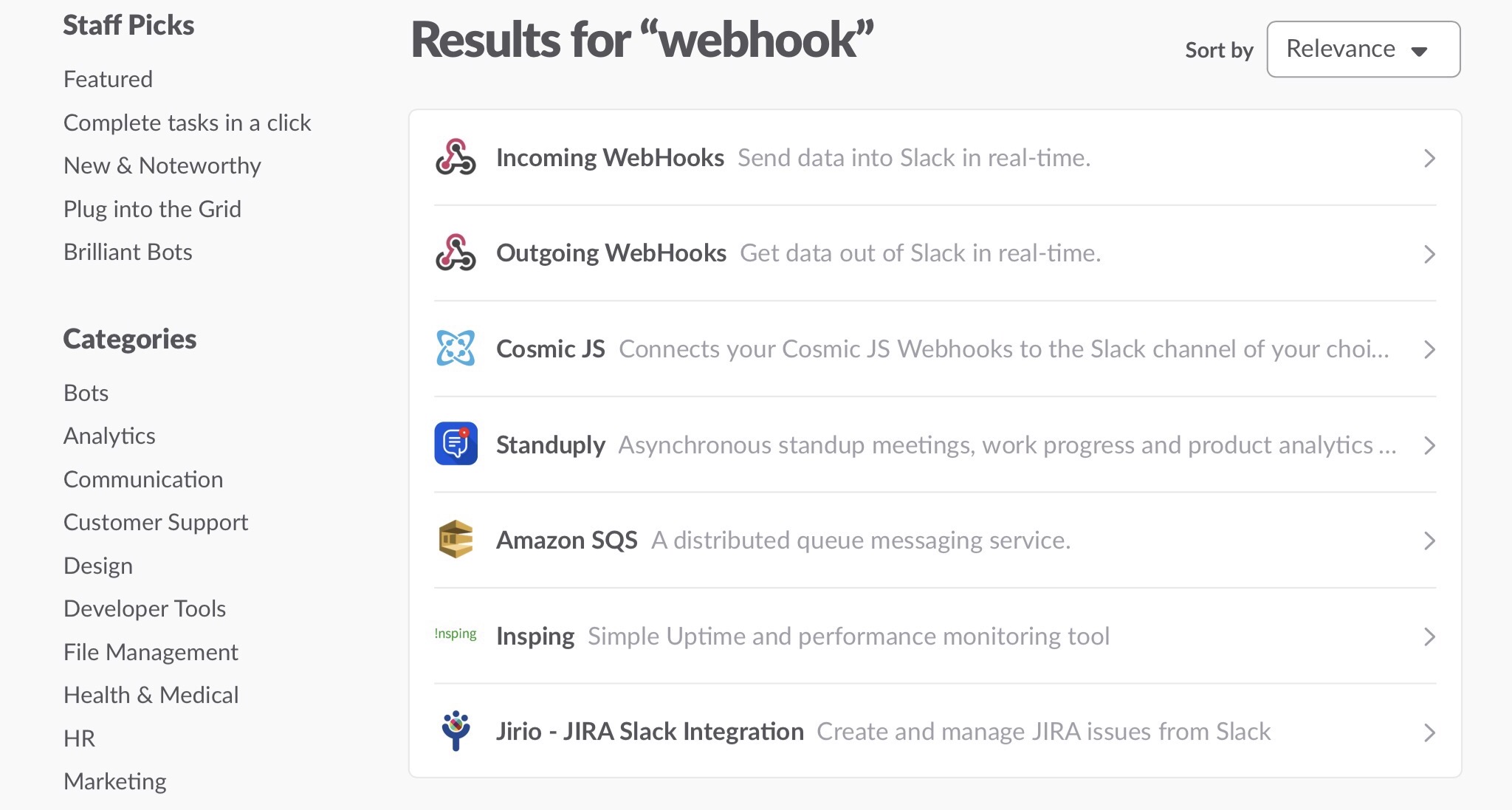
Task: Select the Customer Support category
Action: 156,522
